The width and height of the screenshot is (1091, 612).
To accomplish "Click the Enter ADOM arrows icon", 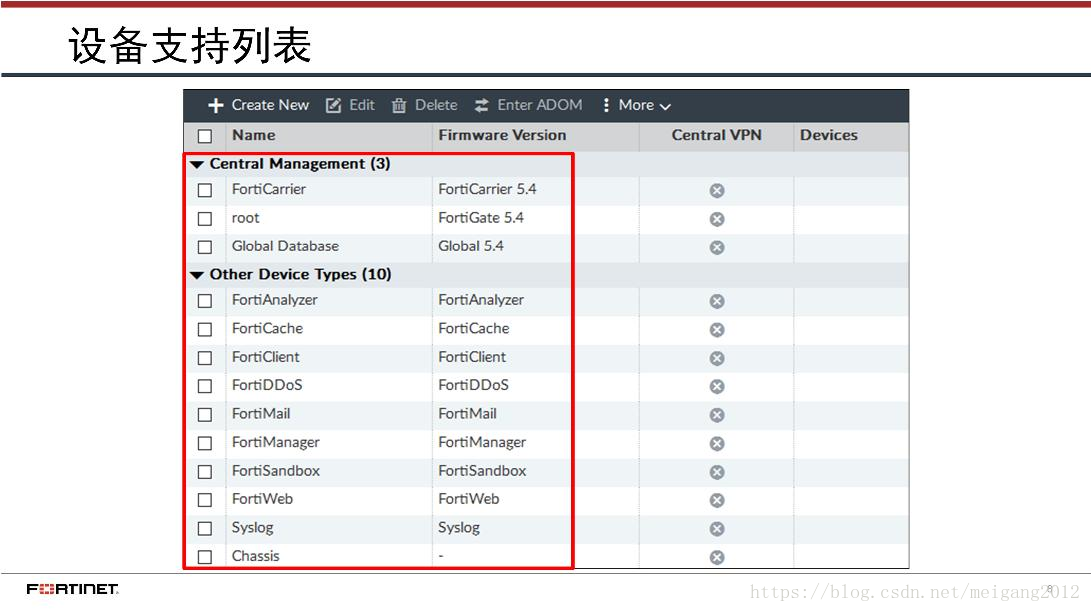I will pyautogui.click(x=481, y=106).
